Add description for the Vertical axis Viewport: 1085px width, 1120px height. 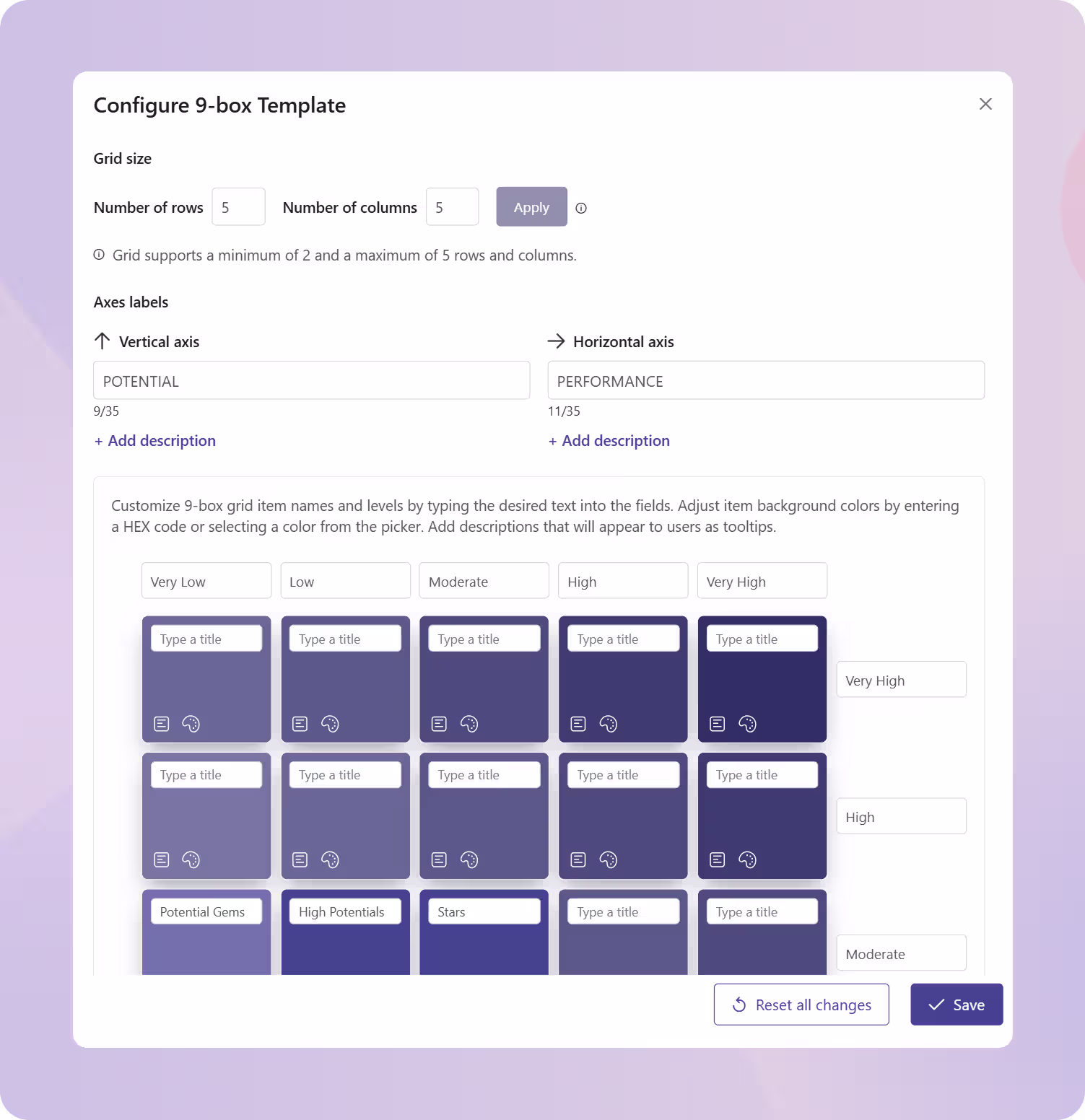[x=155, y=441]
